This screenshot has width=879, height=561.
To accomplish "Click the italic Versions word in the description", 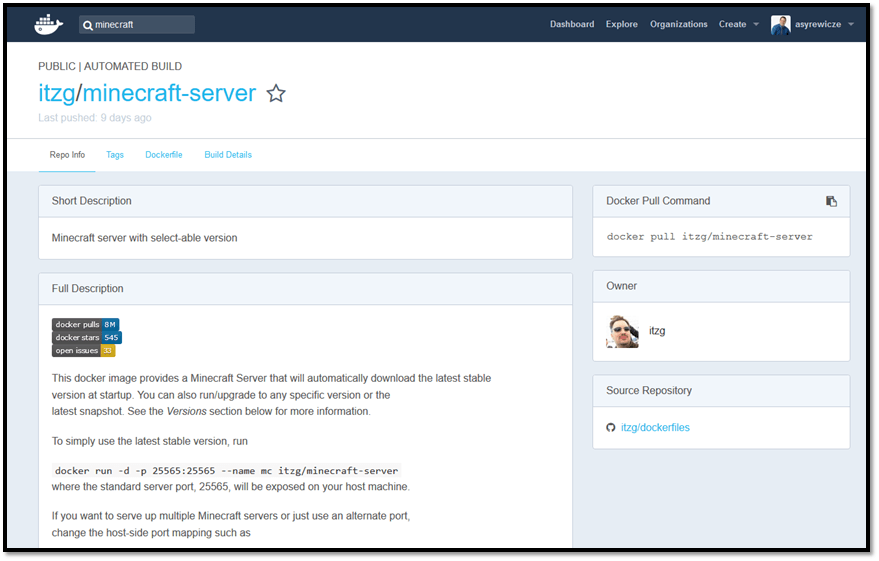I will [187, 411].
